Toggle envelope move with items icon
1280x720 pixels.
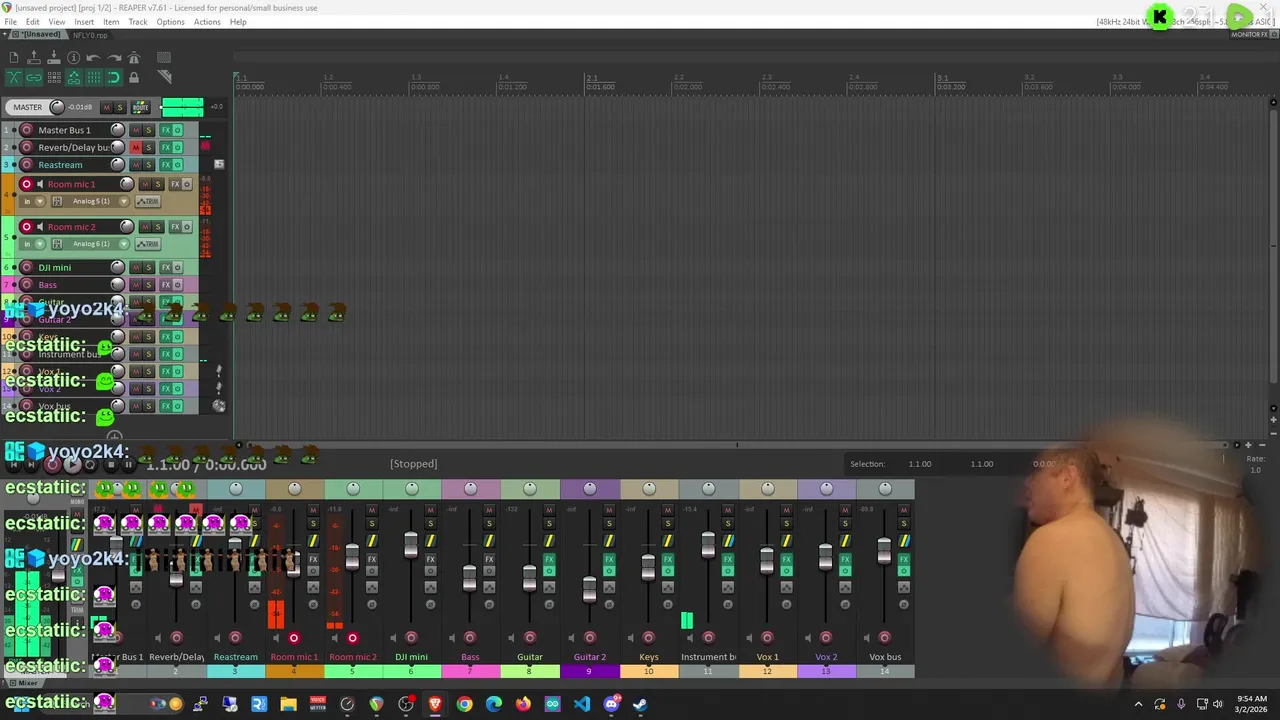pos(73,77)
